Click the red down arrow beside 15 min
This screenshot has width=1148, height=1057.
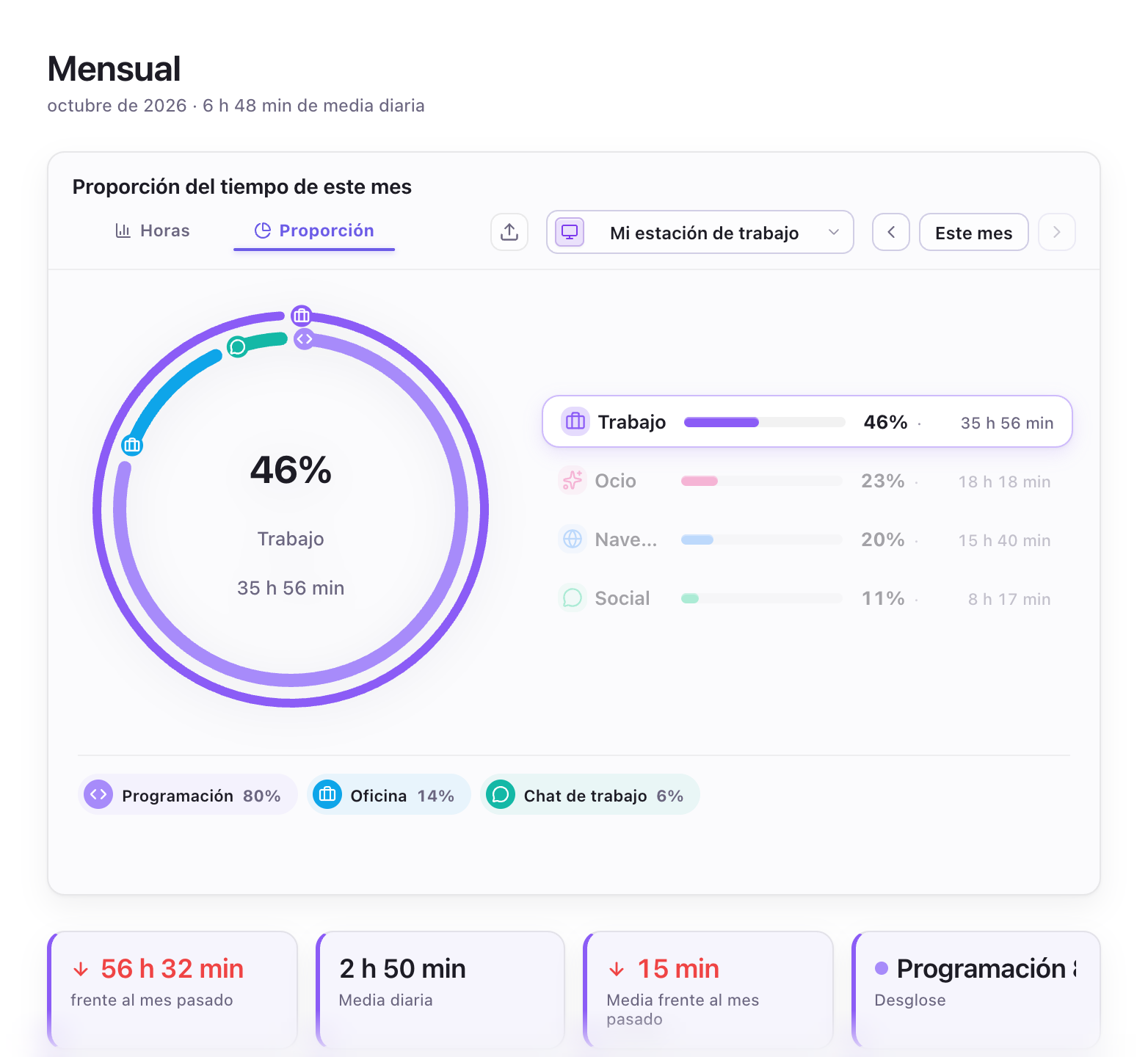click(x=617, y=970)
